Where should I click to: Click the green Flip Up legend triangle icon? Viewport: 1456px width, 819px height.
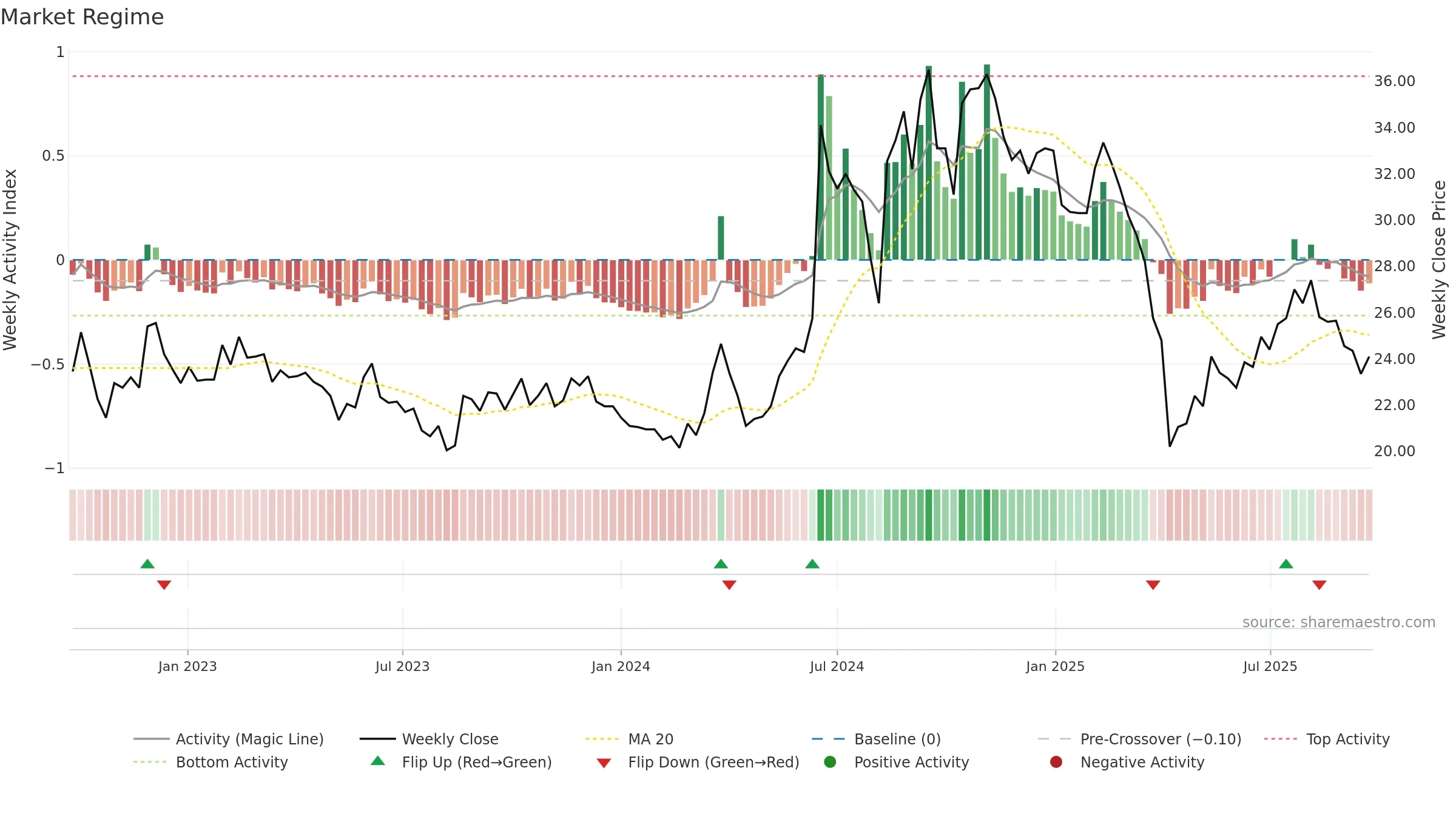(x=378, y=761)
